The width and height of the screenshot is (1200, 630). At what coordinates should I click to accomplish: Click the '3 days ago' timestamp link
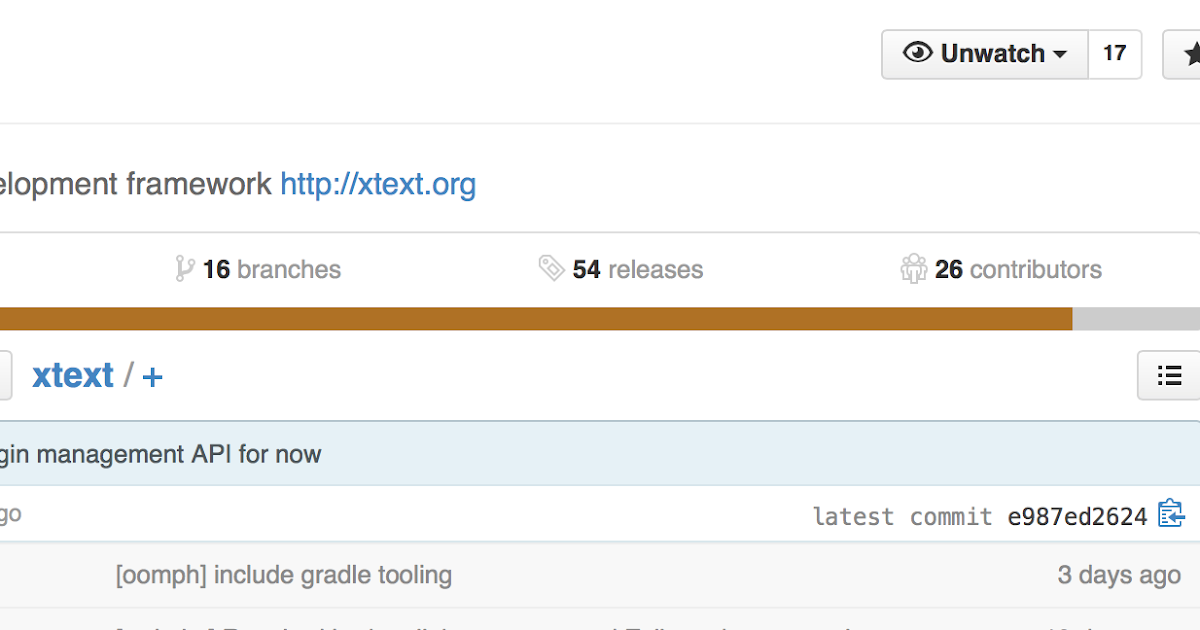click(1119, 575)
